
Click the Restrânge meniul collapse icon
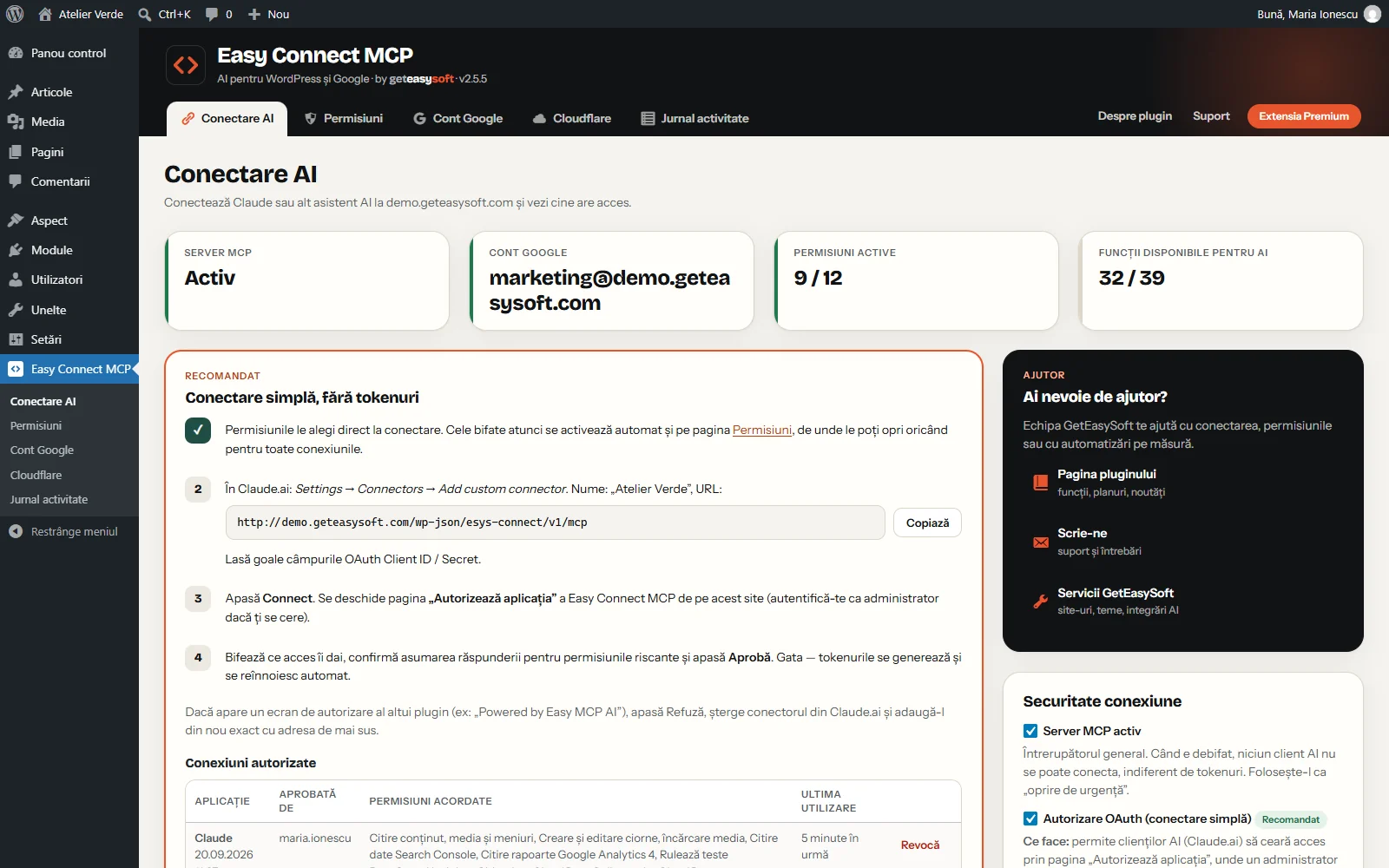pos(16,531)
